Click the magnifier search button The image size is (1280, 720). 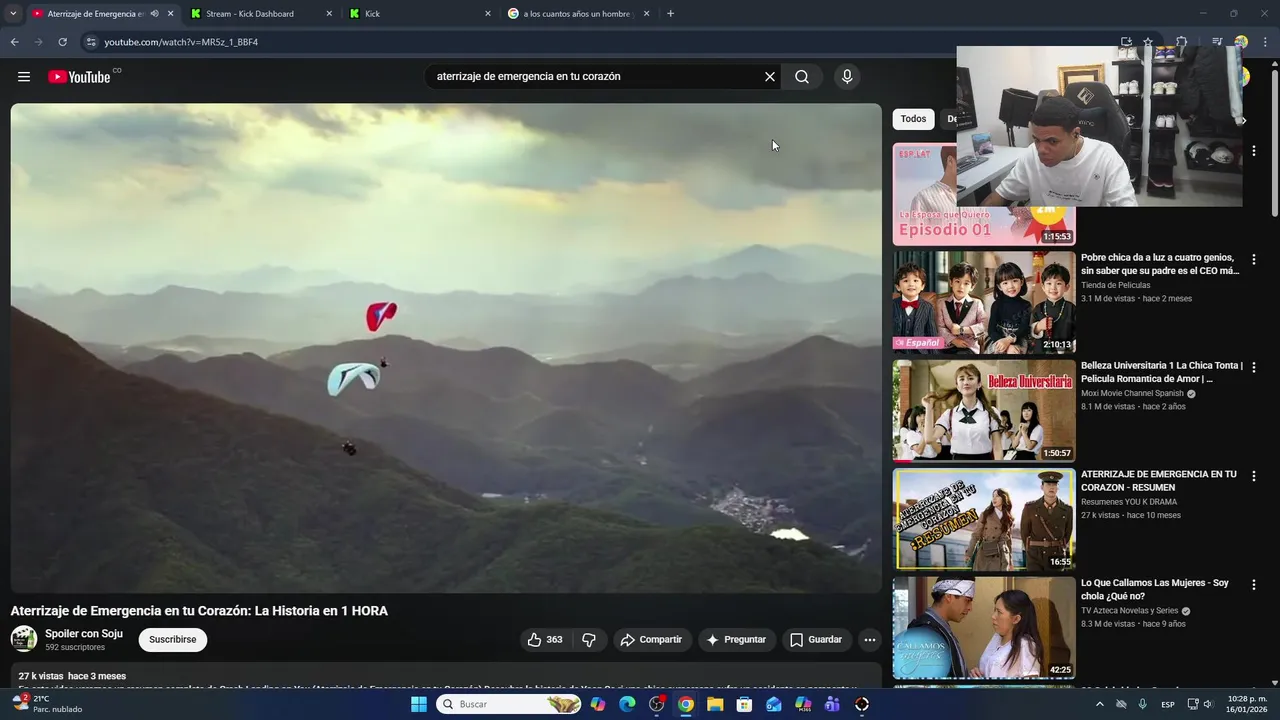click(802, 77)
